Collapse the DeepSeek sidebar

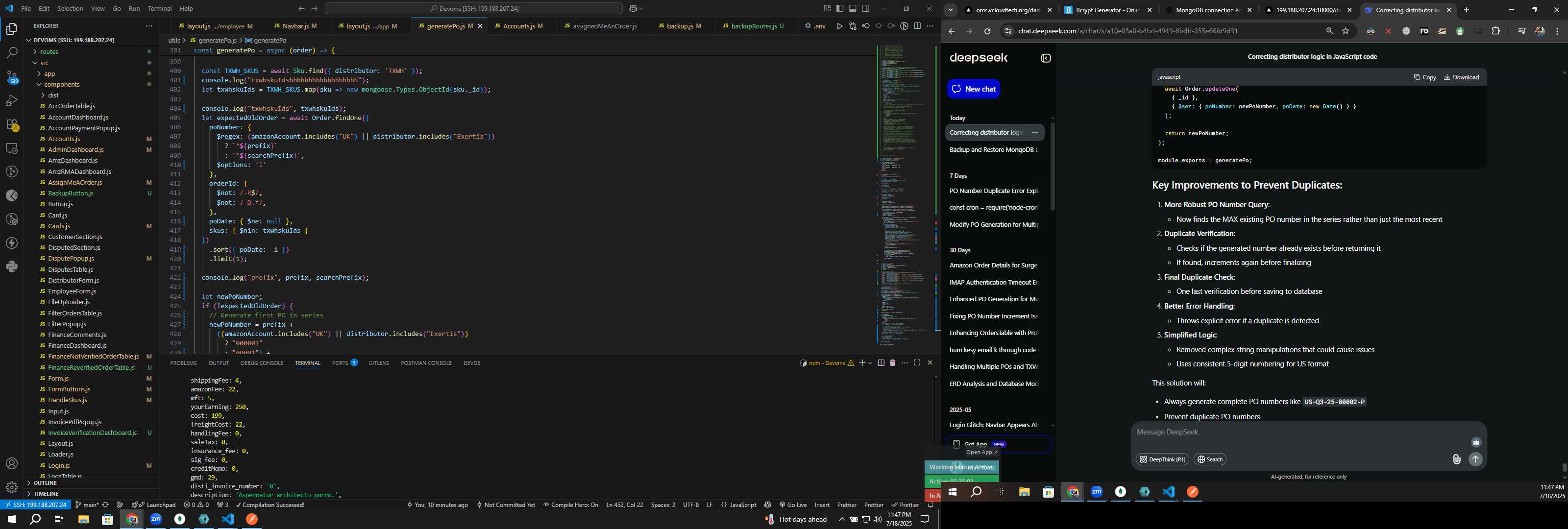[x=1046, y=58]
